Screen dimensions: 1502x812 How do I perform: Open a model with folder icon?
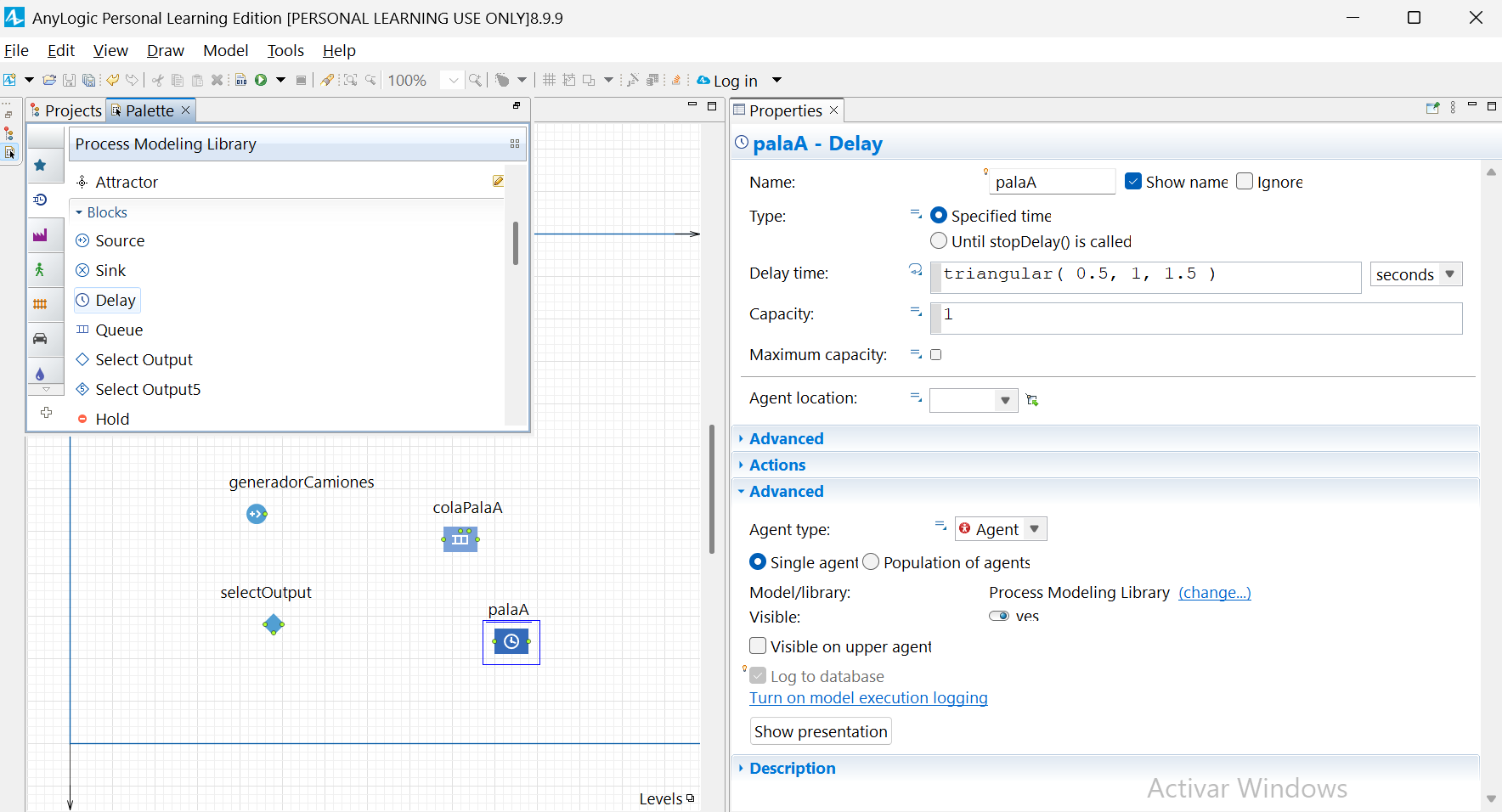tap(49, 80)
